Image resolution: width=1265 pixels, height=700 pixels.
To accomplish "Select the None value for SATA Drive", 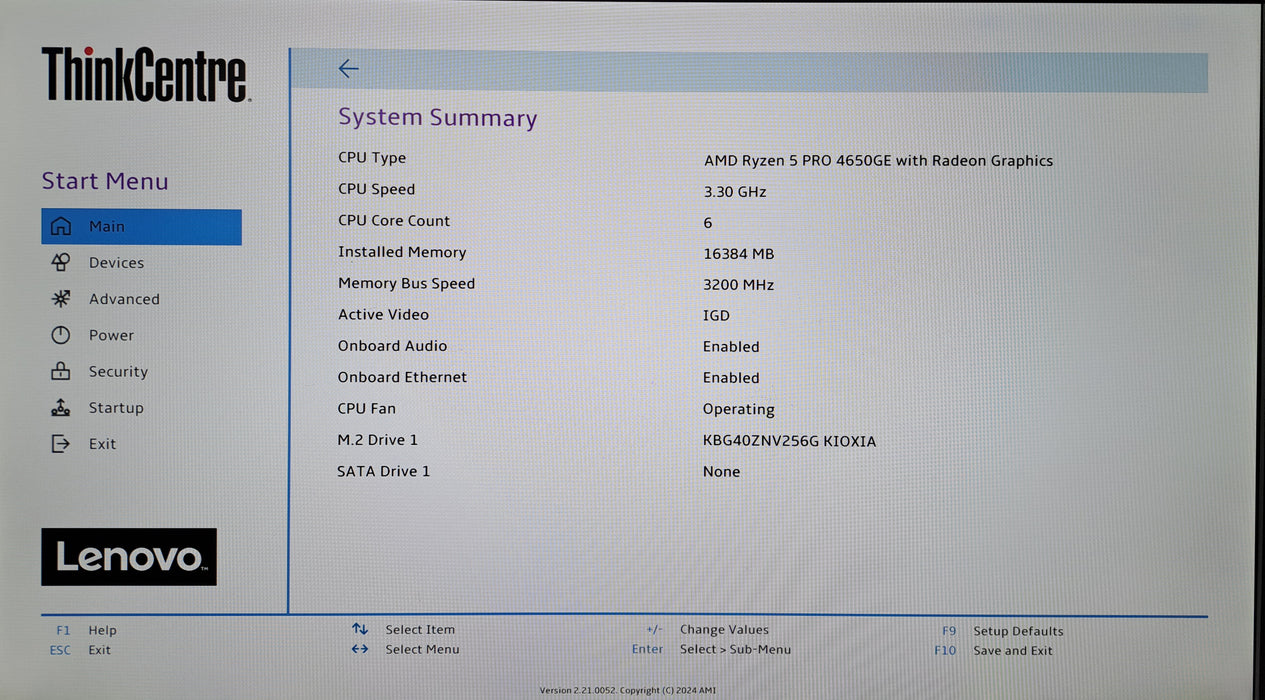I will [x=722, y=472].
